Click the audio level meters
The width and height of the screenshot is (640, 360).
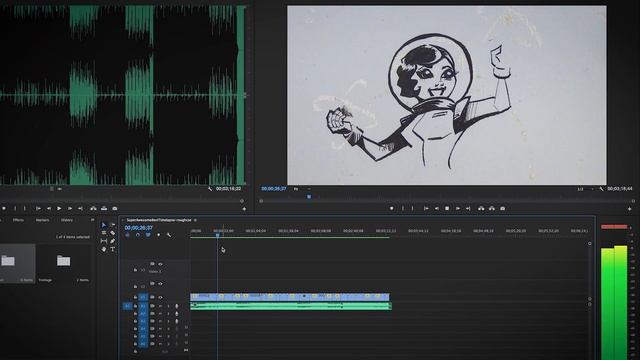(614, 302)
